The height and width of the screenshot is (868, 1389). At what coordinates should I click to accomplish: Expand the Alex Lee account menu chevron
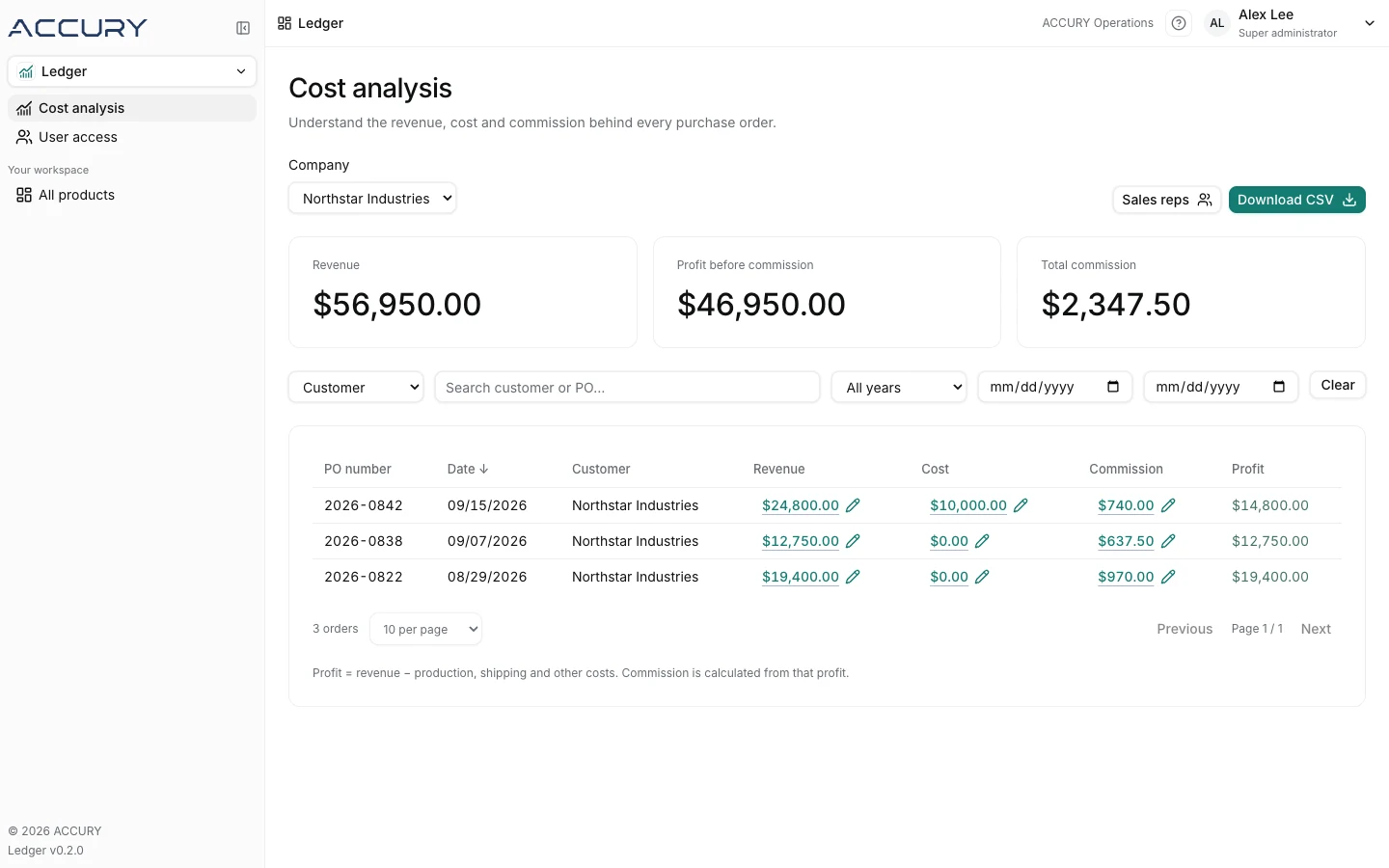click(1370, 23)
